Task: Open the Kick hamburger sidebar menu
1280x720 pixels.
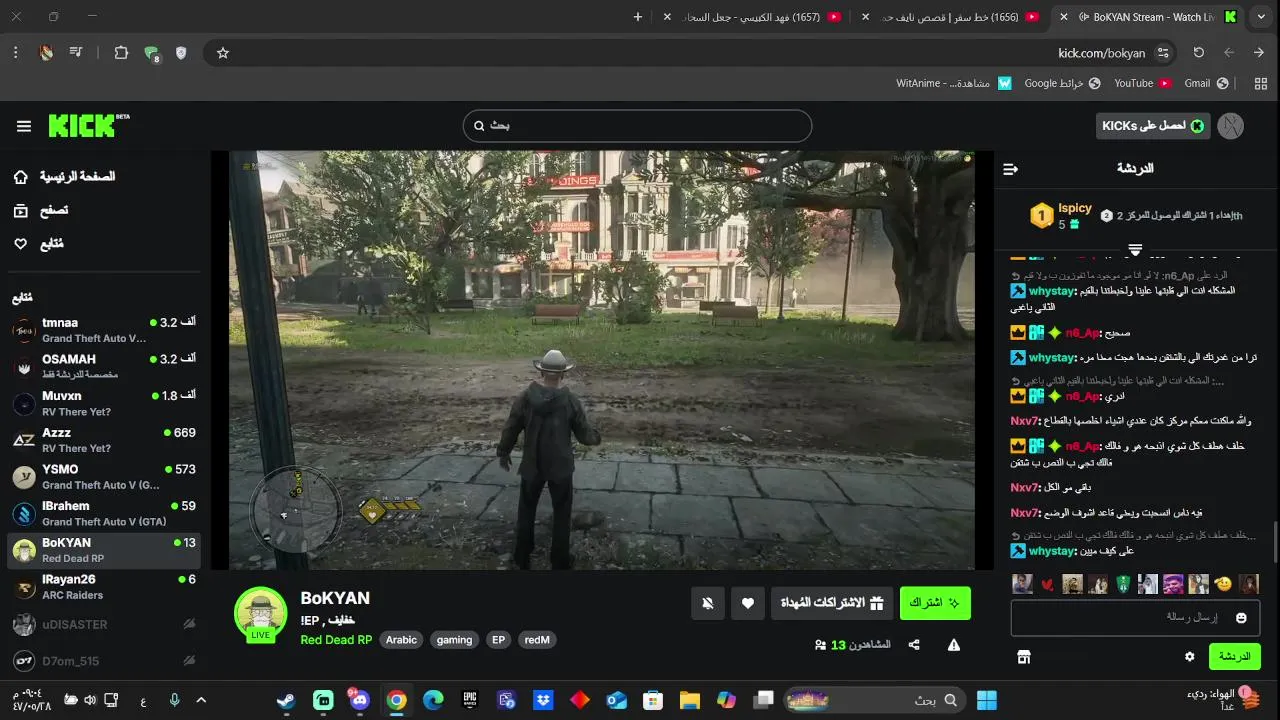Action: [x=24, y=126]
